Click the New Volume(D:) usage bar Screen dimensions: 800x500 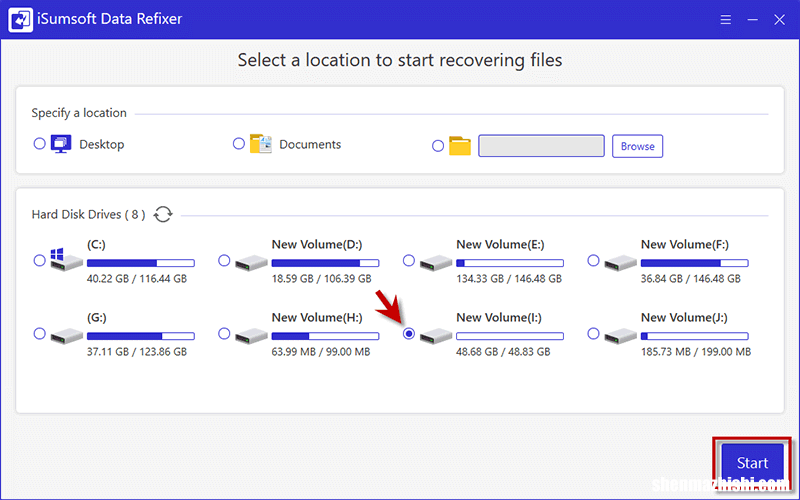coord(326,263)
